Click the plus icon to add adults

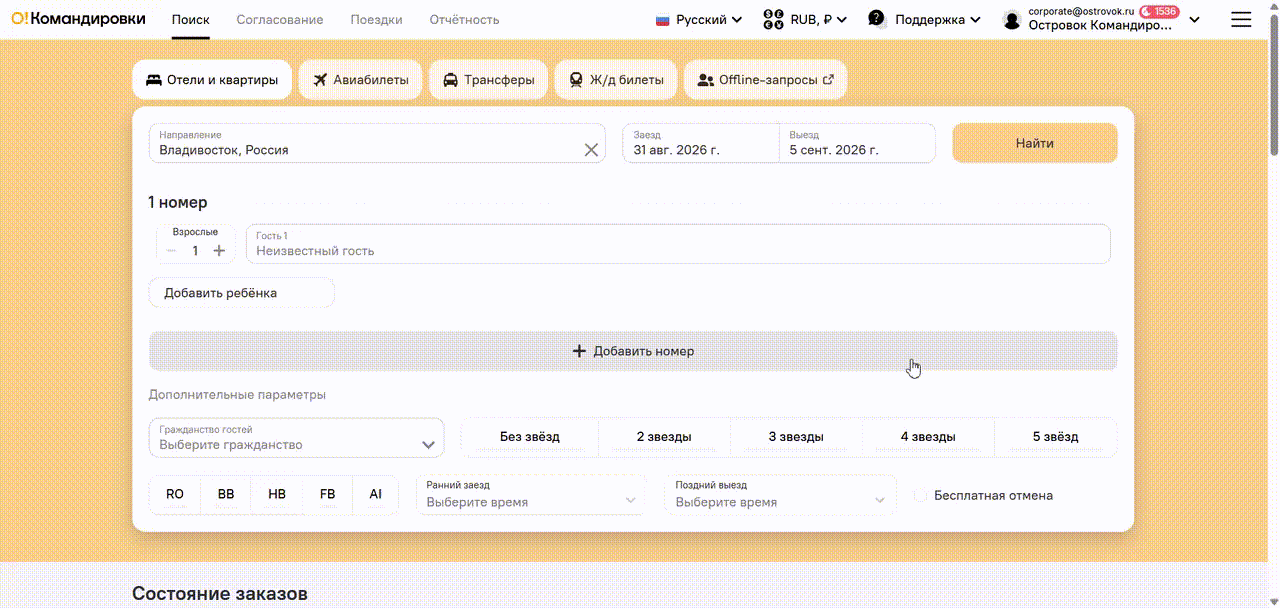[x=219, y=251]
